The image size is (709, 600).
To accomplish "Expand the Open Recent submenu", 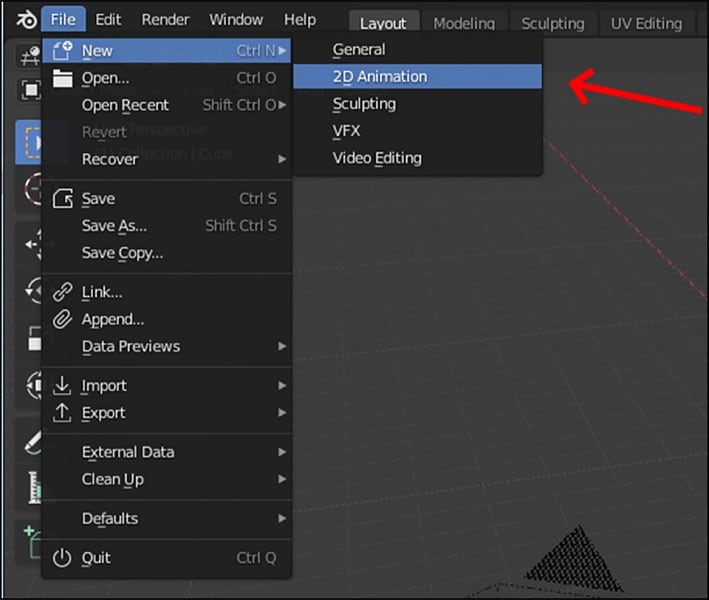I will [x=167, y=105].
